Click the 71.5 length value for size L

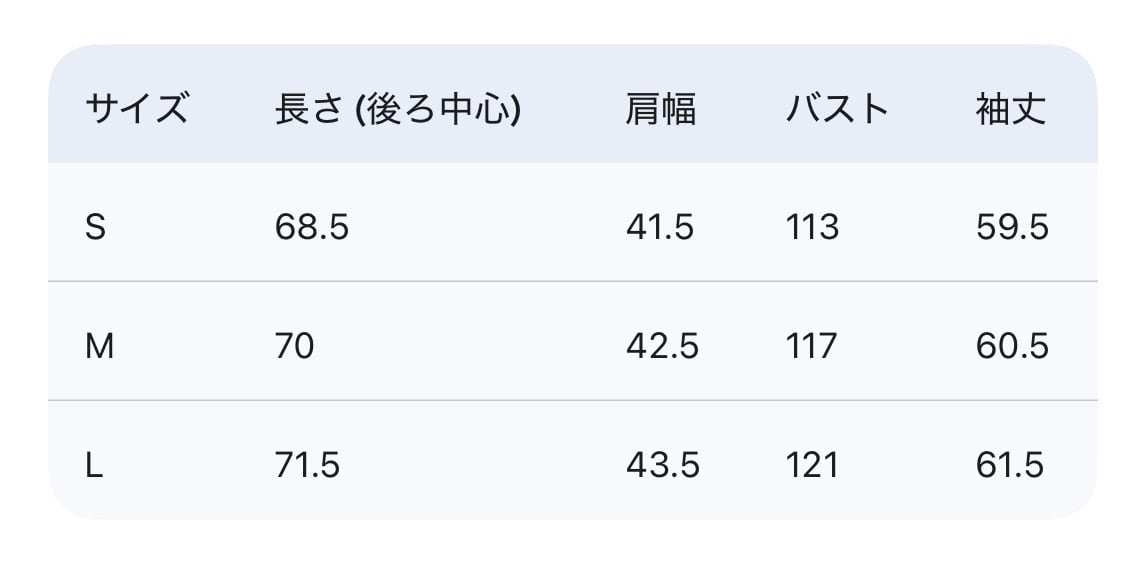click(308, 465)
